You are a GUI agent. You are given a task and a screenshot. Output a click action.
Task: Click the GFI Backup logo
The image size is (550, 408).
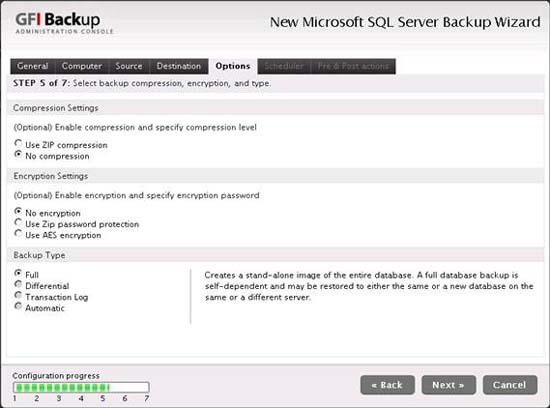[64, 23]
